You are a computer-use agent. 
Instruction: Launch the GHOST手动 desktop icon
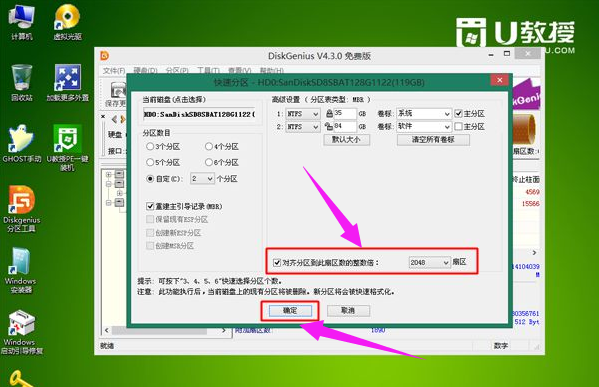click(x=22, y=143)
